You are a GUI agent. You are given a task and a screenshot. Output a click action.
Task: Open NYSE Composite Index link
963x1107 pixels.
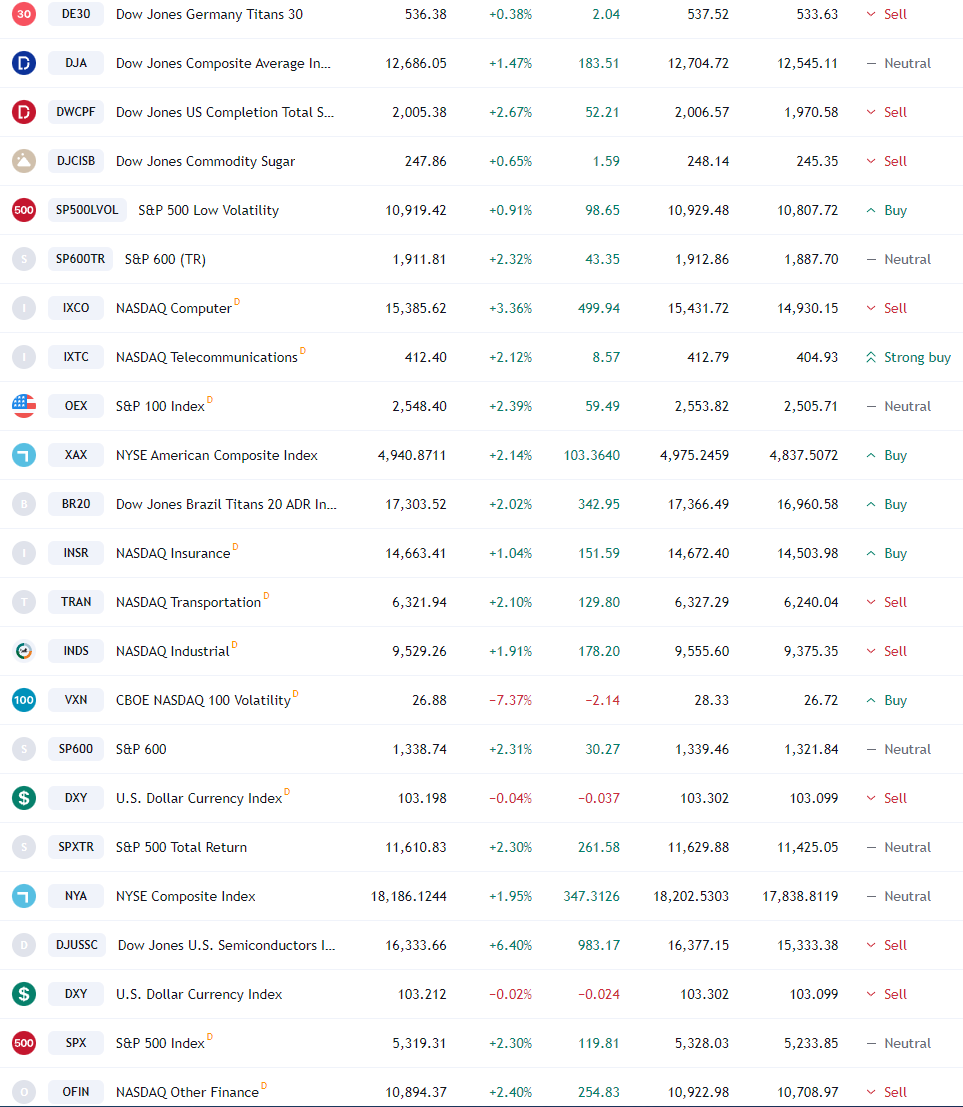186,897
